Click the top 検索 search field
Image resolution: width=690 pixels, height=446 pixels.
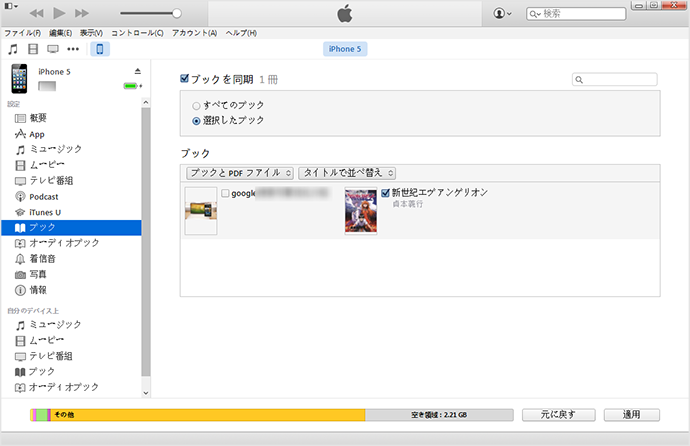point(576,14)
